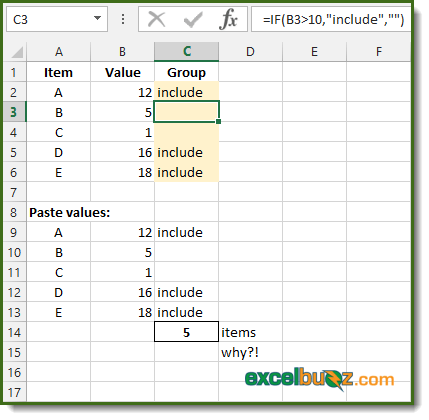This screenshot has width=429, height=420.
Task: Select the Group header cell
Action: (x=186, y=72)
